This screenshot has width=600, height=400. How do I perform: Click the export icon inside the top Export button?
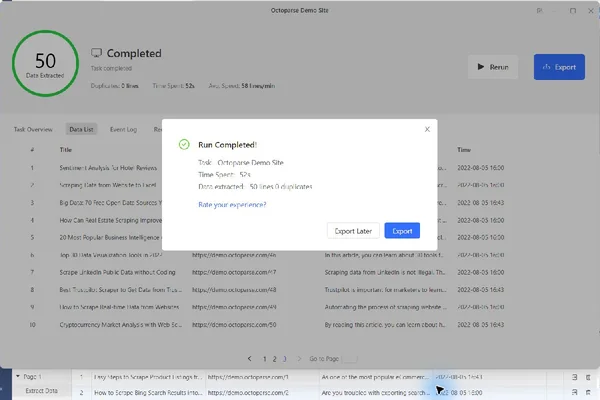546,67
